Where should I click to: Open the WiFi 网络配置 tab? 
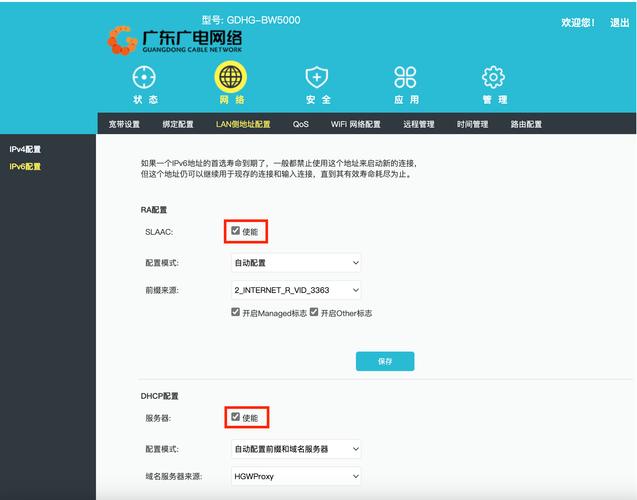(x=355, y=124)
